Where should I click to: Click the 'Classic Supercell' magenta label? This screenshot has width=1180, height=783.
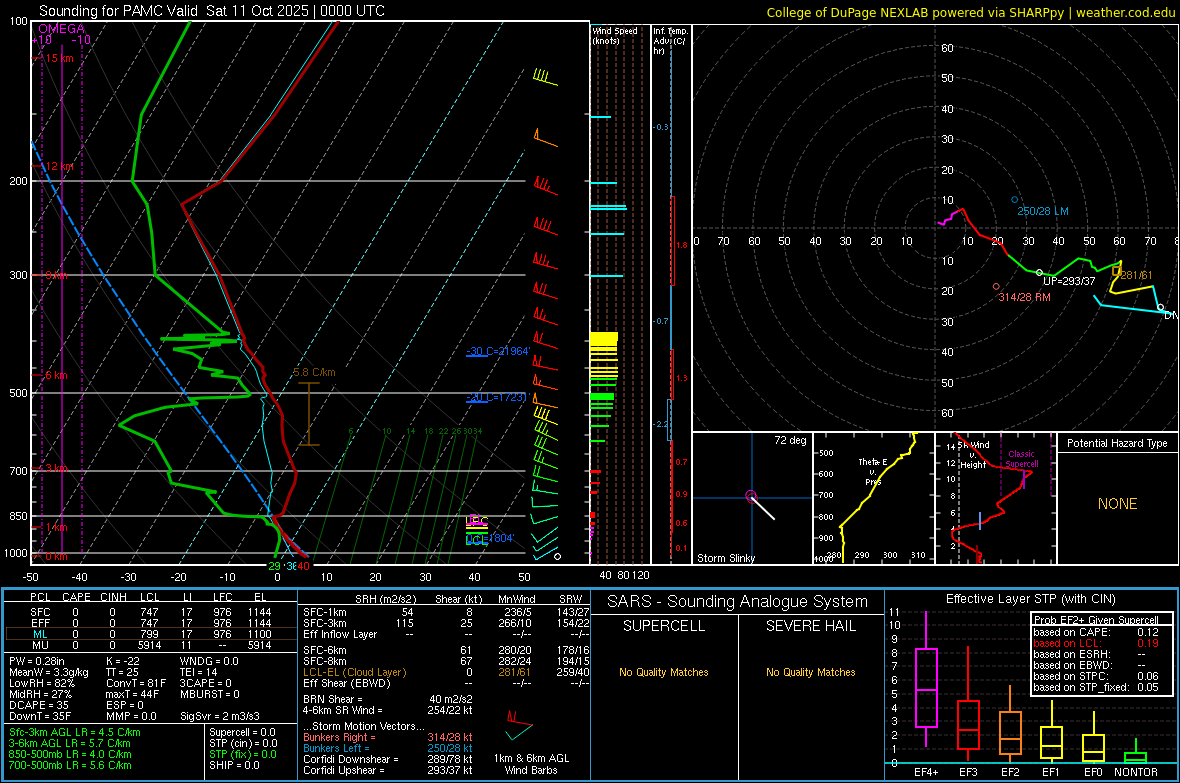(1022, 459)
